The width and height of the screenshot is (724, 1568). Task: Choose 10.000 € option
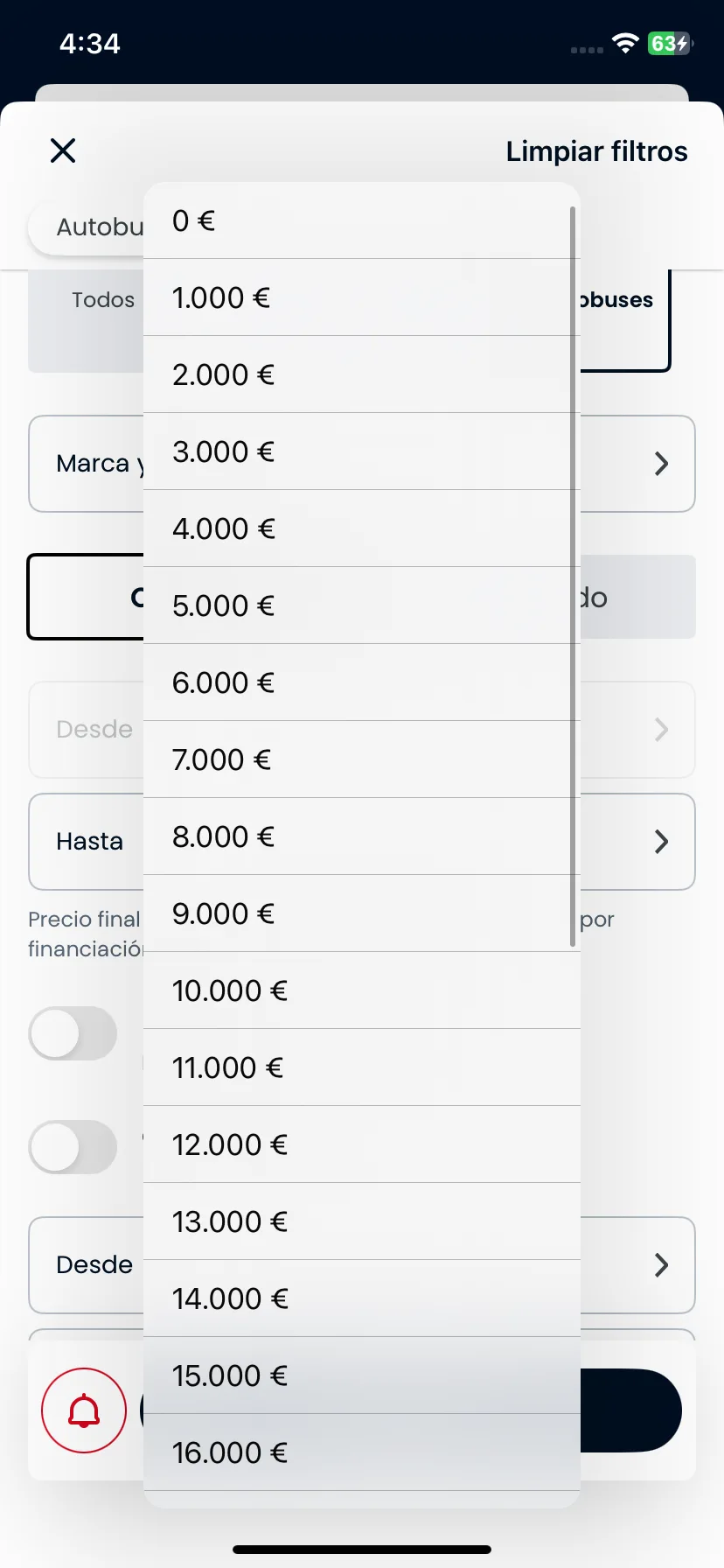[x=361, y=990]
